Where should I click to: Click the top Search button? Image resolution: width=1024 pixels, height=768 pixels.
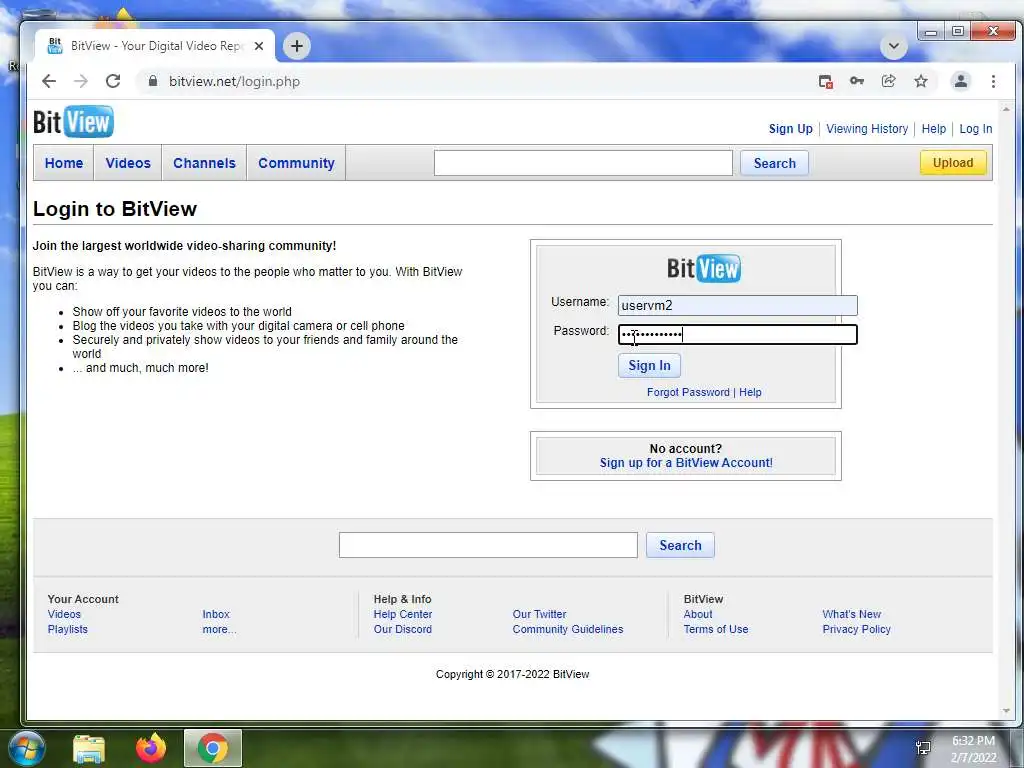(775, 163)
